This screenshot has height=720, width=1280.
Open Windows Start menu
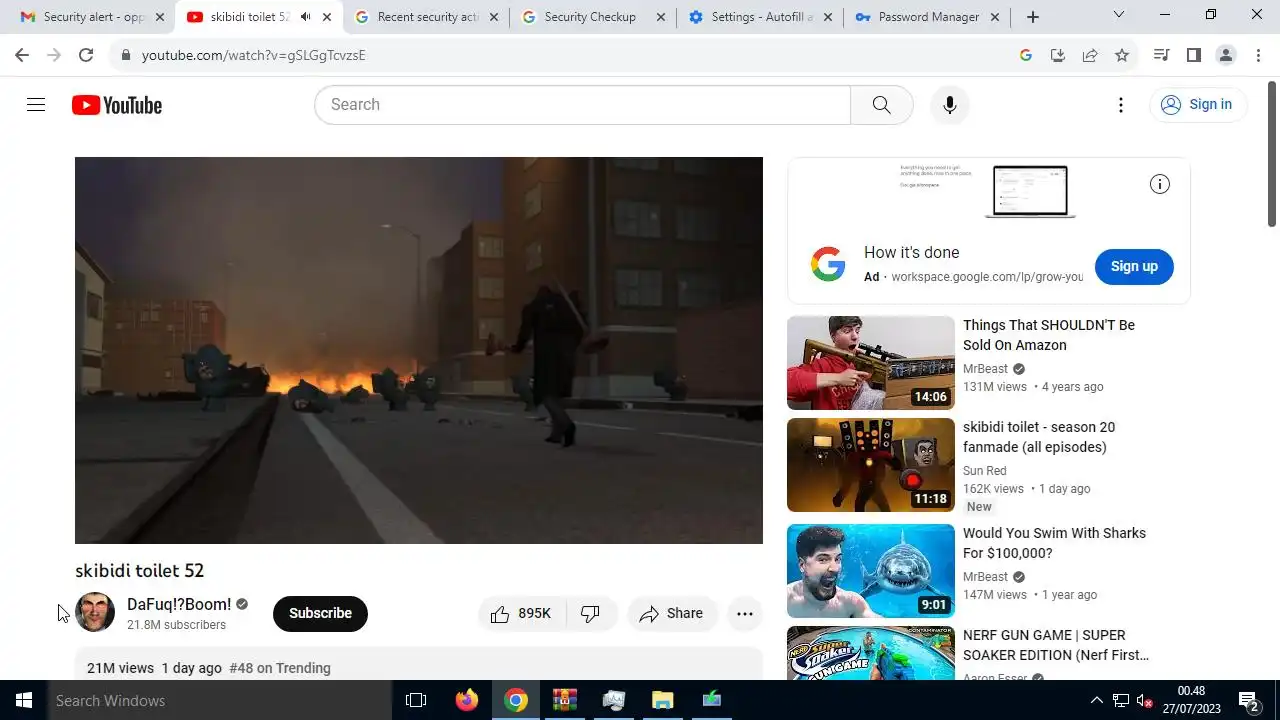click(24, 700)
